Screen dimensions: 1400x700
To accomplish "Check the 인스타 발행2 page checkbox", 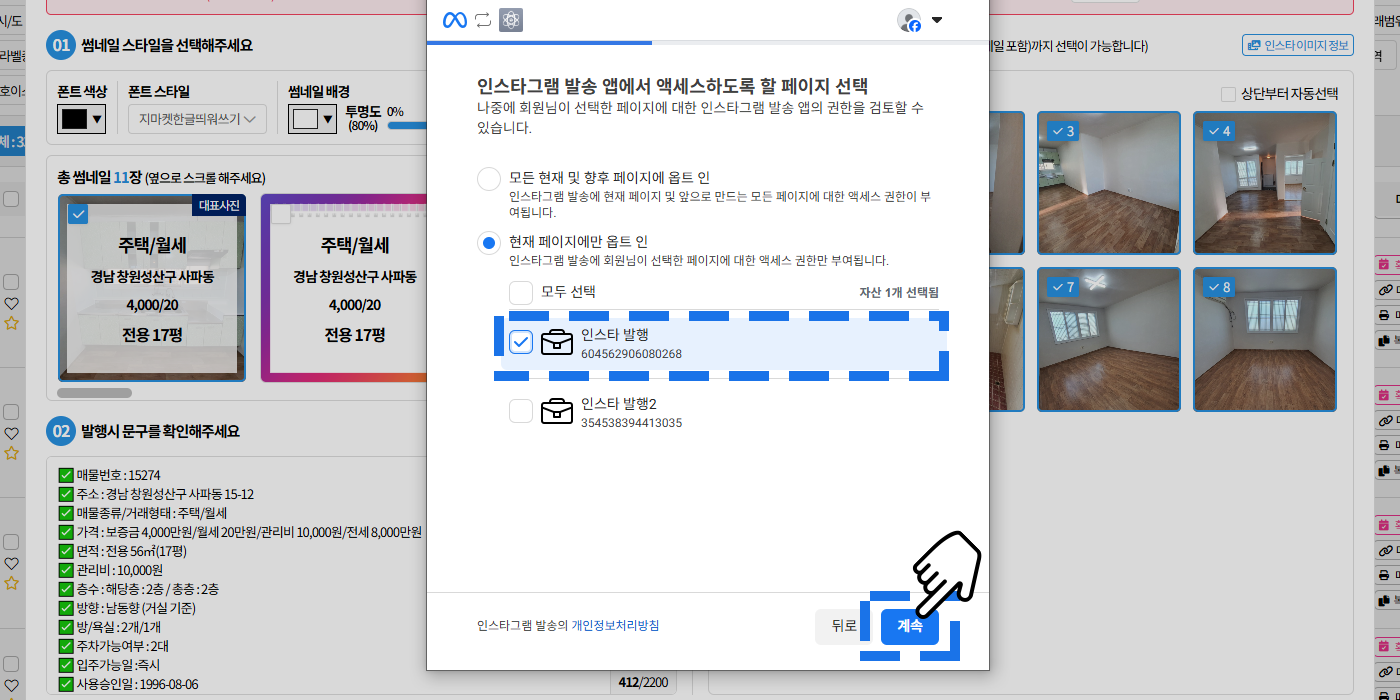I will (x=521, y=411).
